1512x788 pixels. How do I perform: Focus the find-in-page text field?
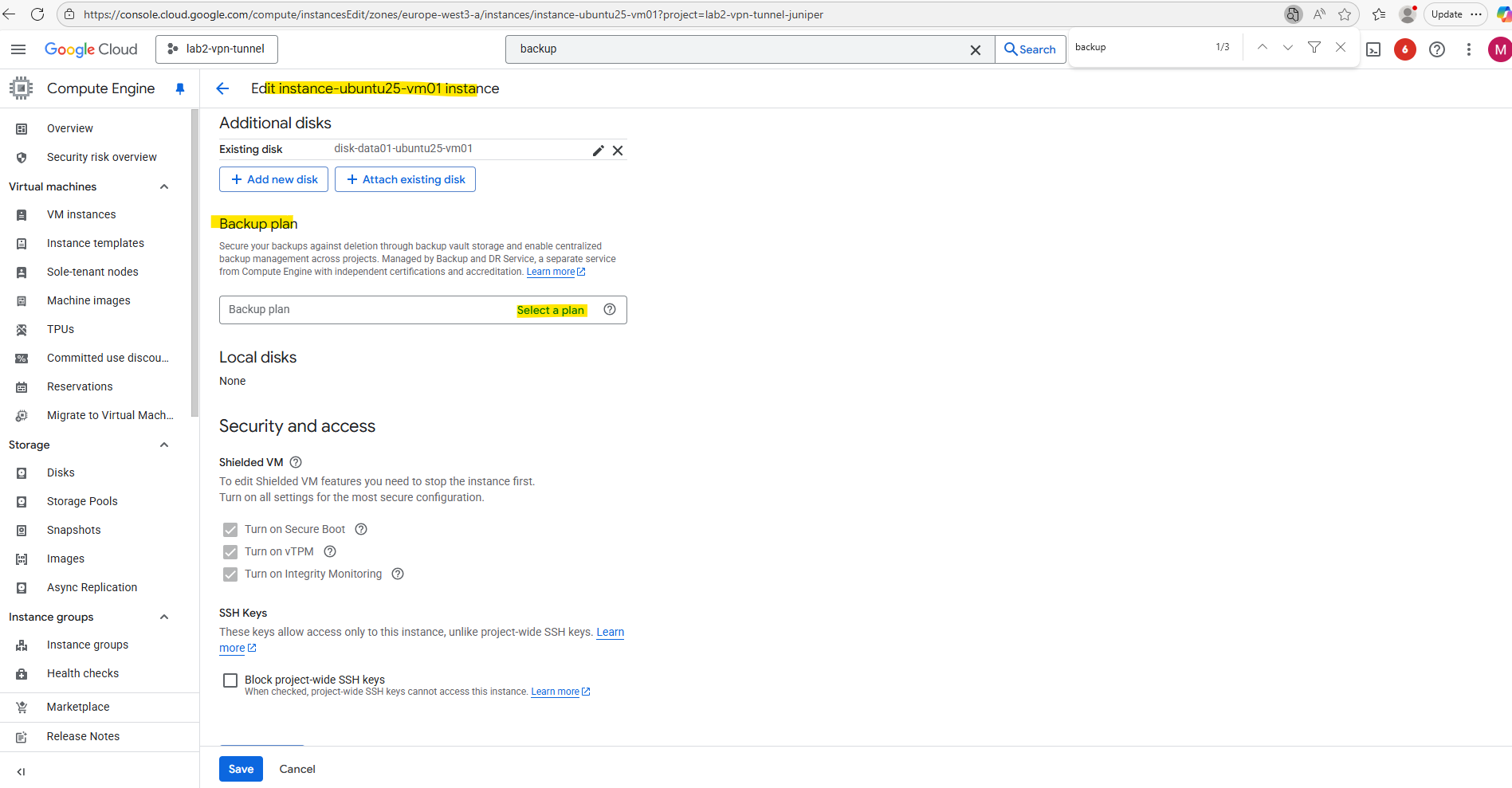[1139, 47]
